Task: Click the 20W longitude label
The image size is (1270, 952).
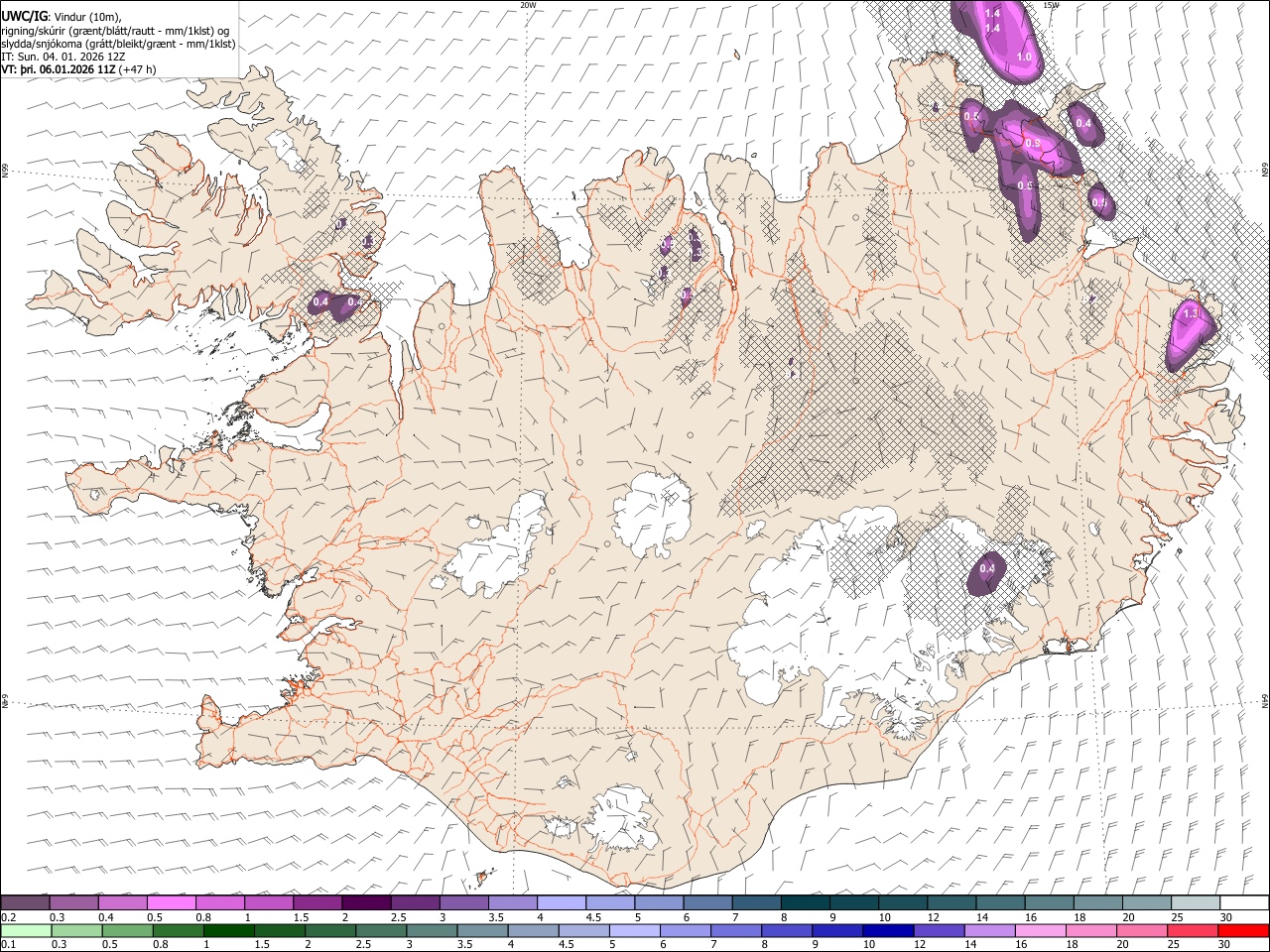Action: pos(528,5)
